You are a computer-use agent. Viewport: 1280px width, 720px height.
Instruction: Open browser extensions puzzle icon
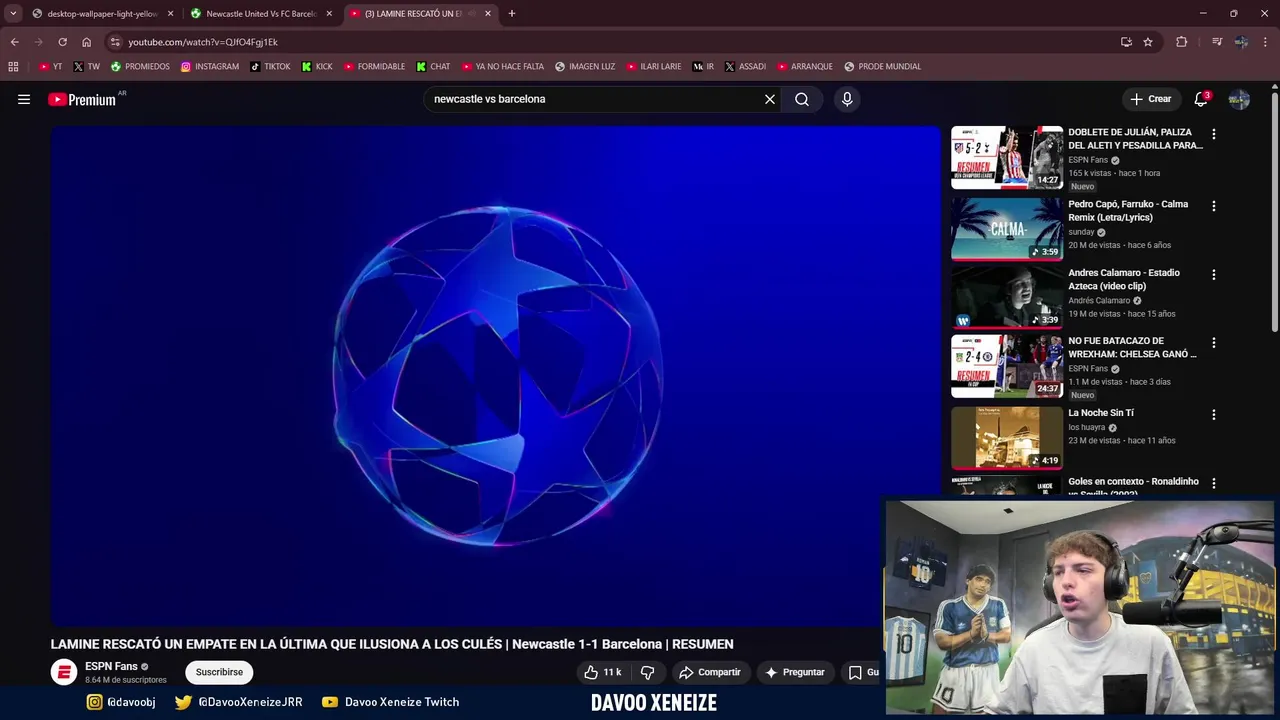[x=1181, y=42]
